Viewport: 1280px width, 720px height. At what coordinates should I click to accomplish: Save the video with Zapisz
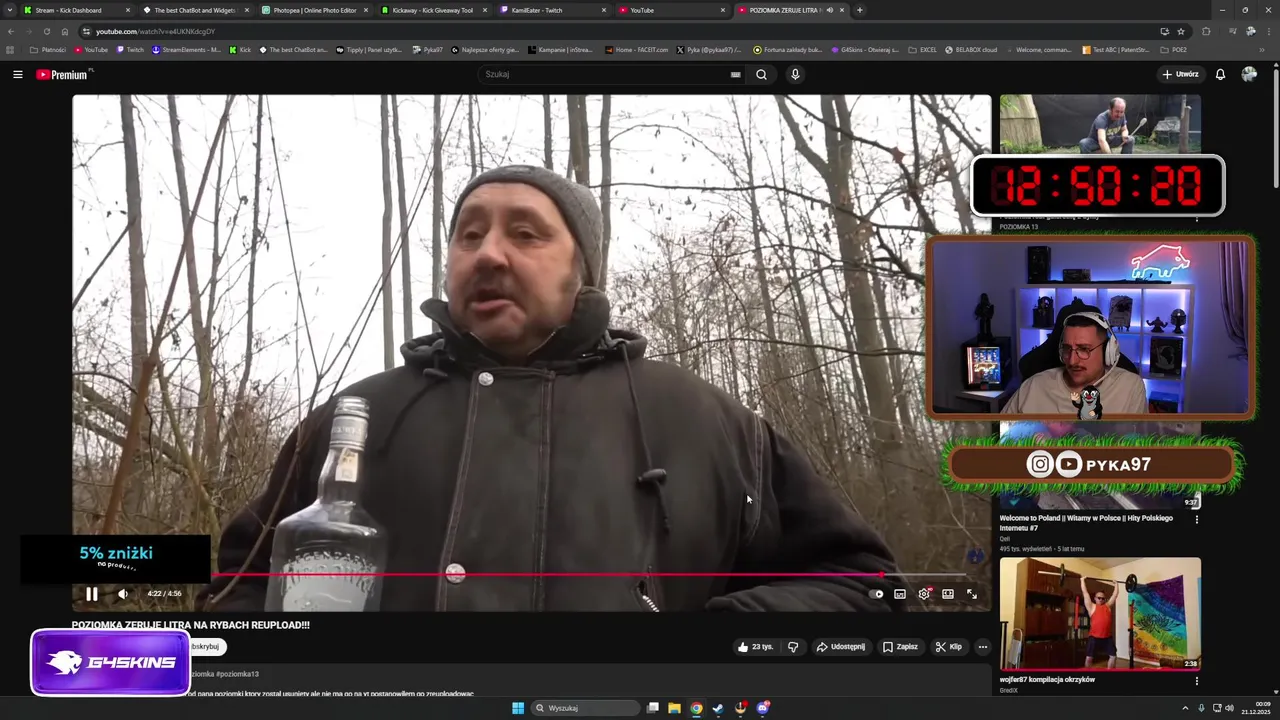[900, 647]
